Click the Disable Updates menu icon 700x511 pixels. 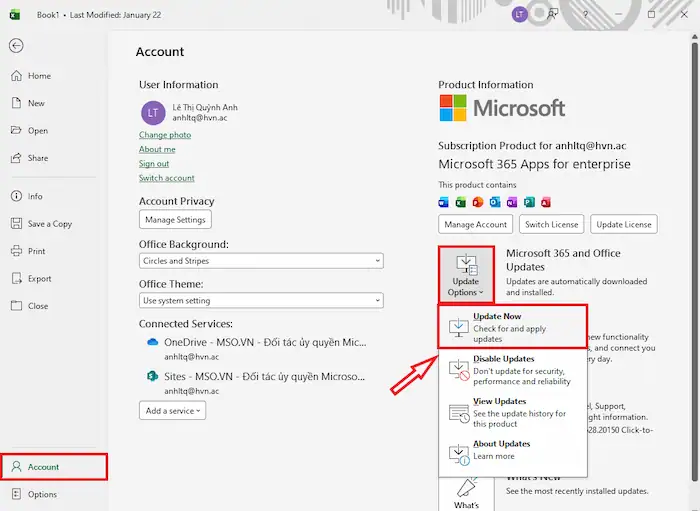(458, 369)
